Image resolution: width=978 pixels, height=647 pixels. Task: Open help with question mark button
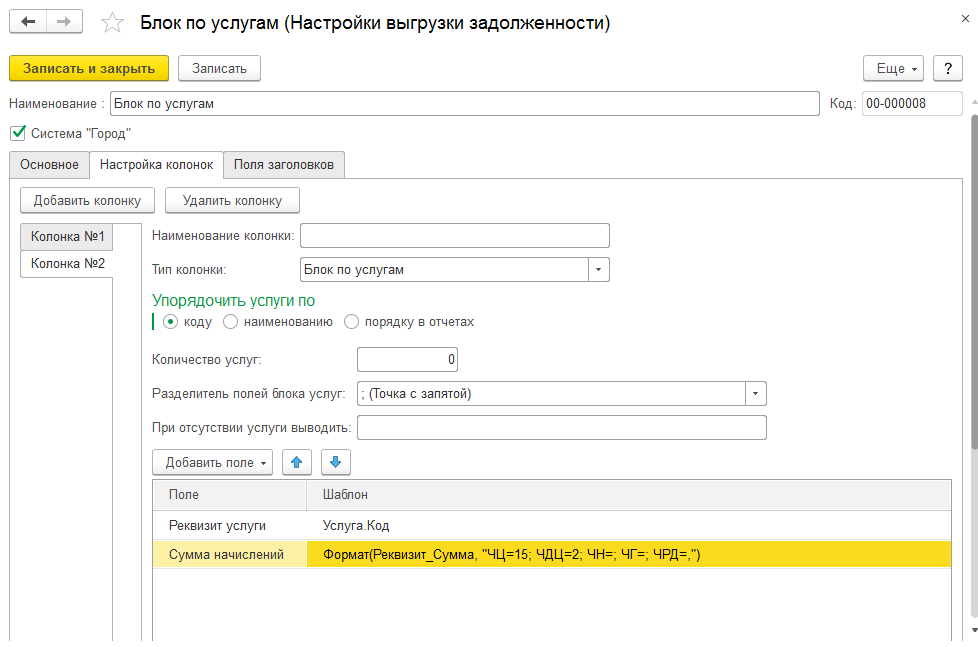948,69
